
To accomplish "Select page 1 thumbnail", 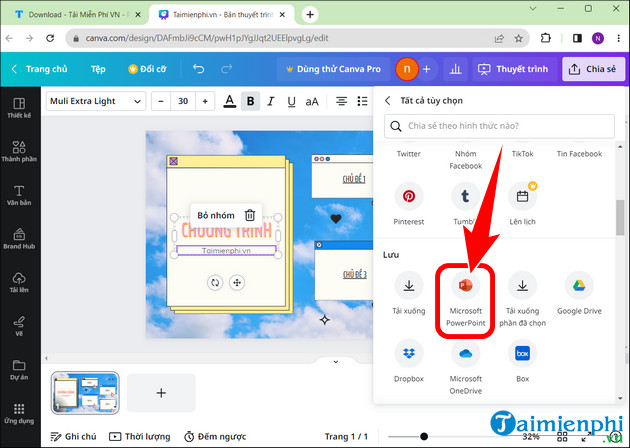I will tap(85, 393).
